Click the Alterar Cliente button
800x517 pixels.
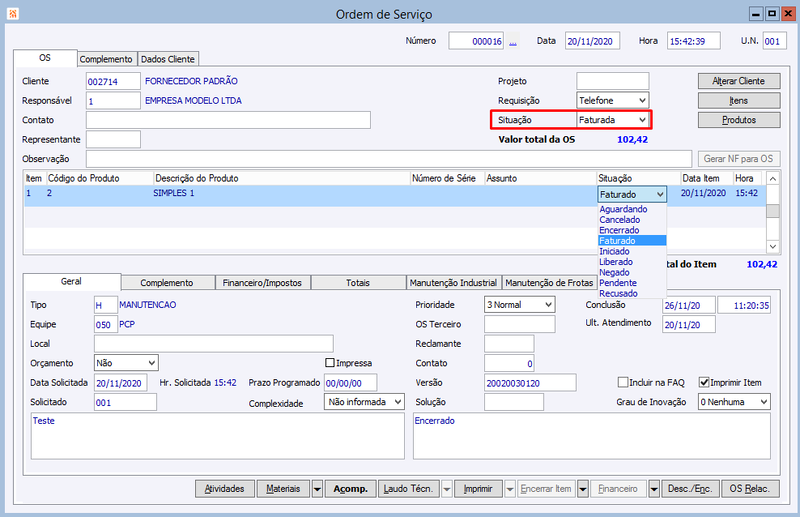tap(739, 81)
